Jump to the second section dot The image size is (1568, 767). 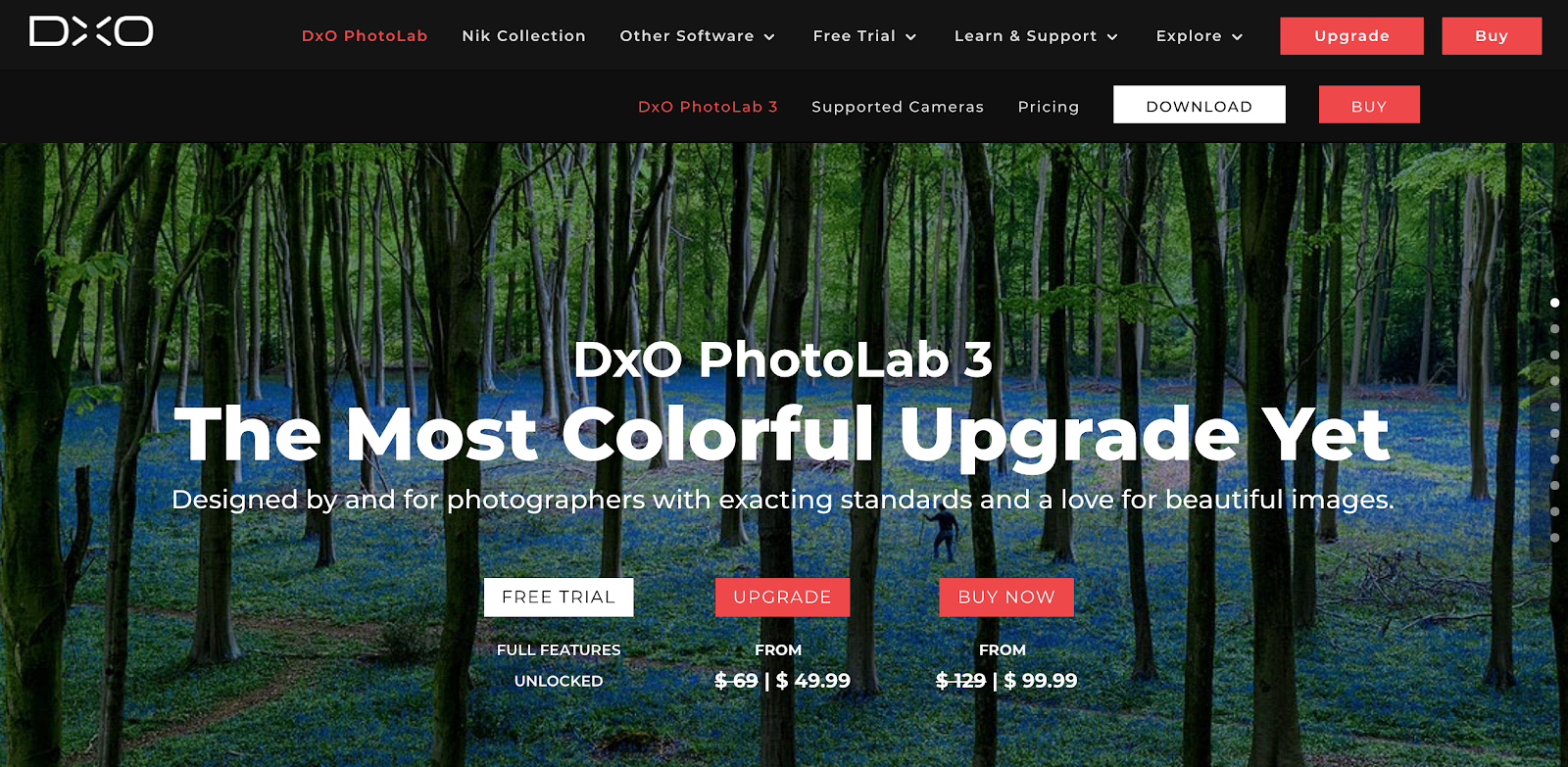click(x=1554, y=329)
